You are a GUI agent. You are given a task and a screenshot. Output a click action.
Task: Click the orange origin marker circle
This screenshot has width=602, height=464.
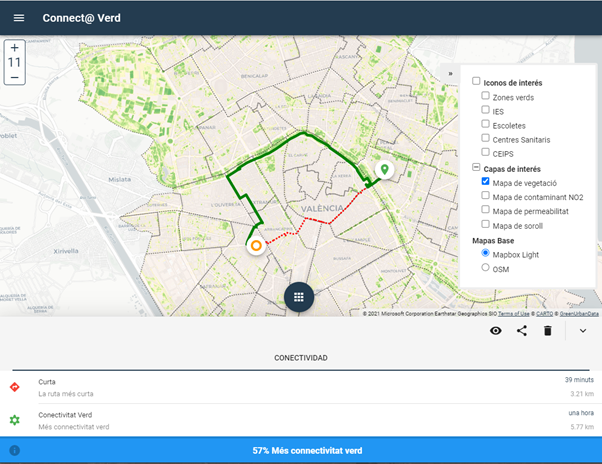(x=256, y=245)
